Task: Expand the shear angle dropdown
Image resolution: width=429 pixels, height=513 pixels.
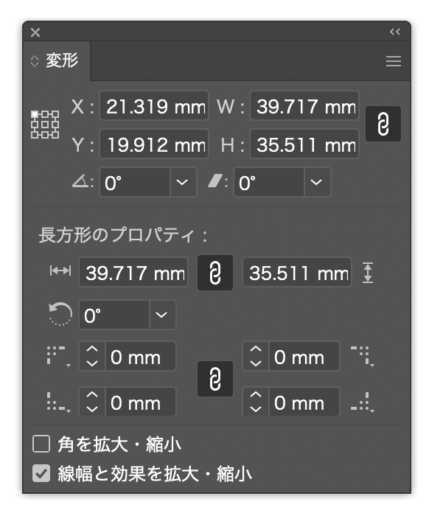Action: (316, 182)
